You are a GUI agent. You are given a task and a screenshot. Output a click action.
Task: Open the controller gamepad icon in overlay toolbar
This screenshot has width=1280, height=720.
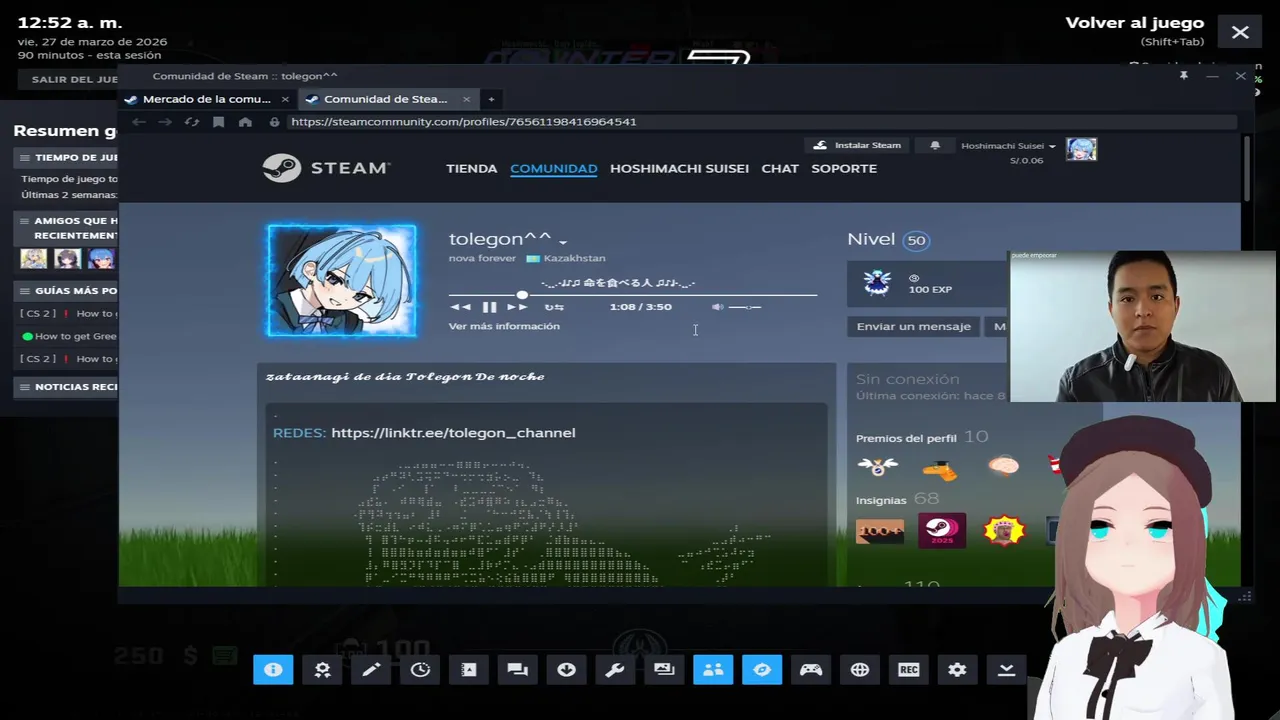[811, 670]
